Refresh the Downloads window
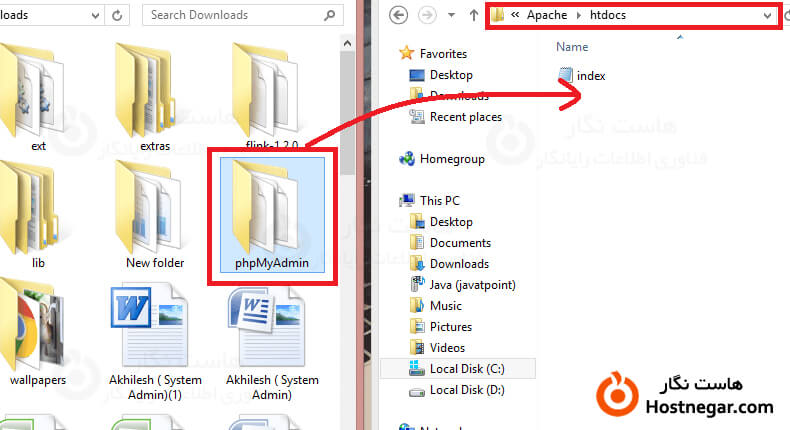 (119, 15)
